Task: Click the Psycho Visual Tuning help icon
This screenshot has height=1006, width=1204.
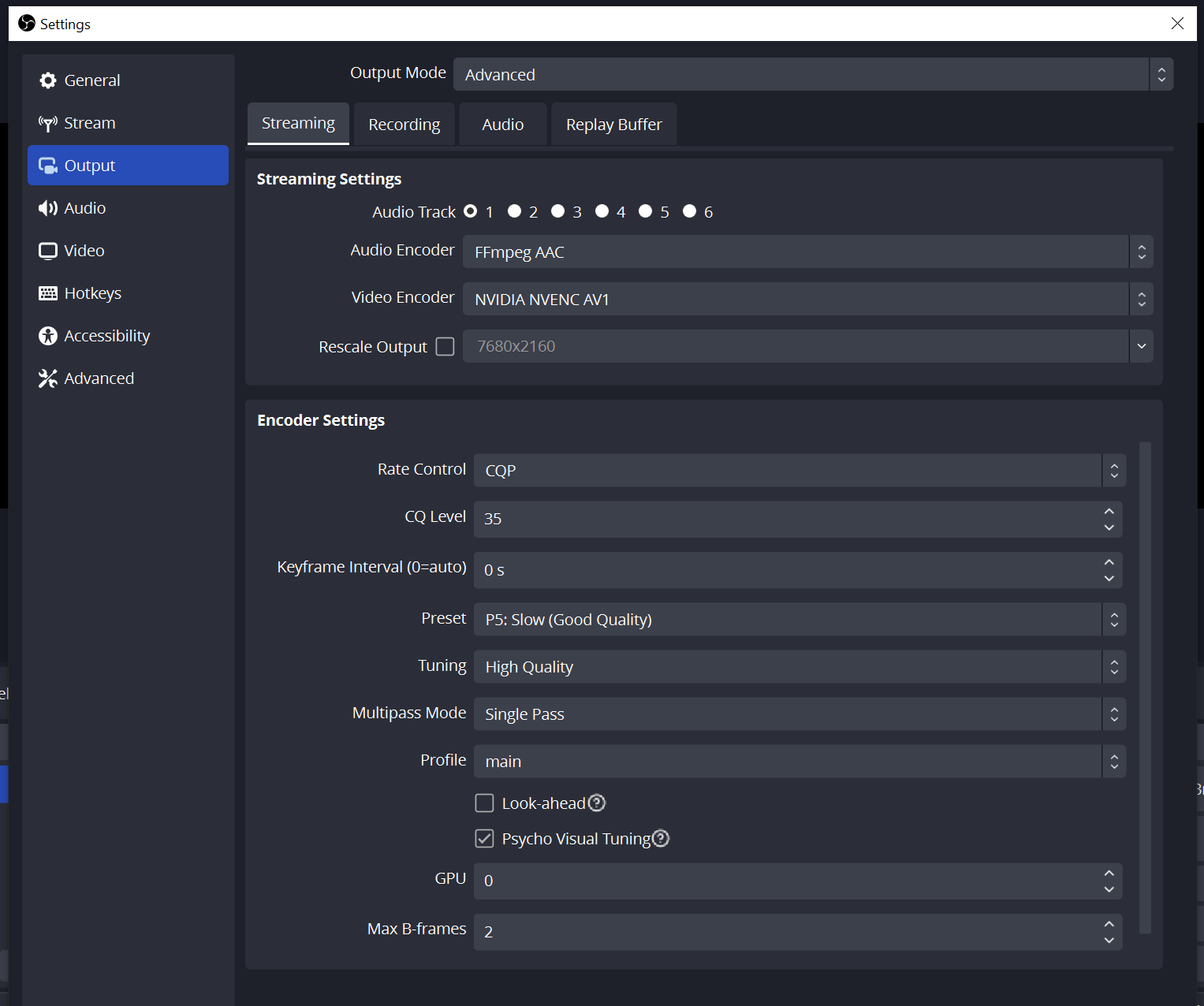Action: (x=661, y=838)
